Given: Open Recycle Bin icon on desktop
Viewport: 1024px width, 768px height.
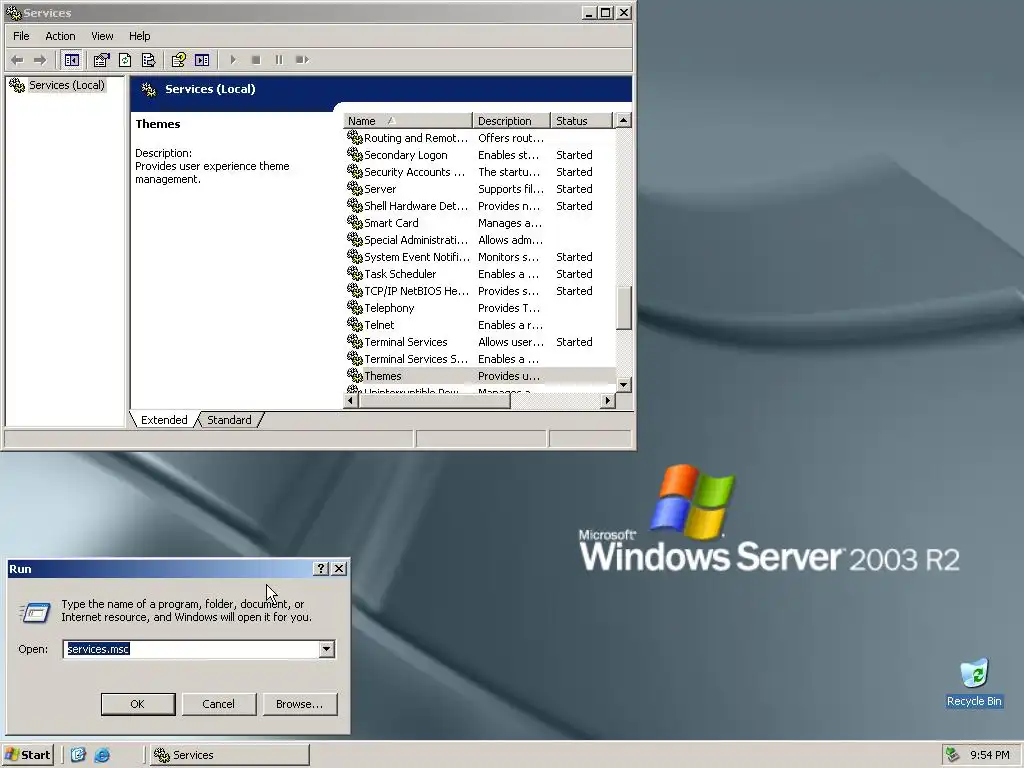Looking at the screenshot, I should [x=974, y=674].
